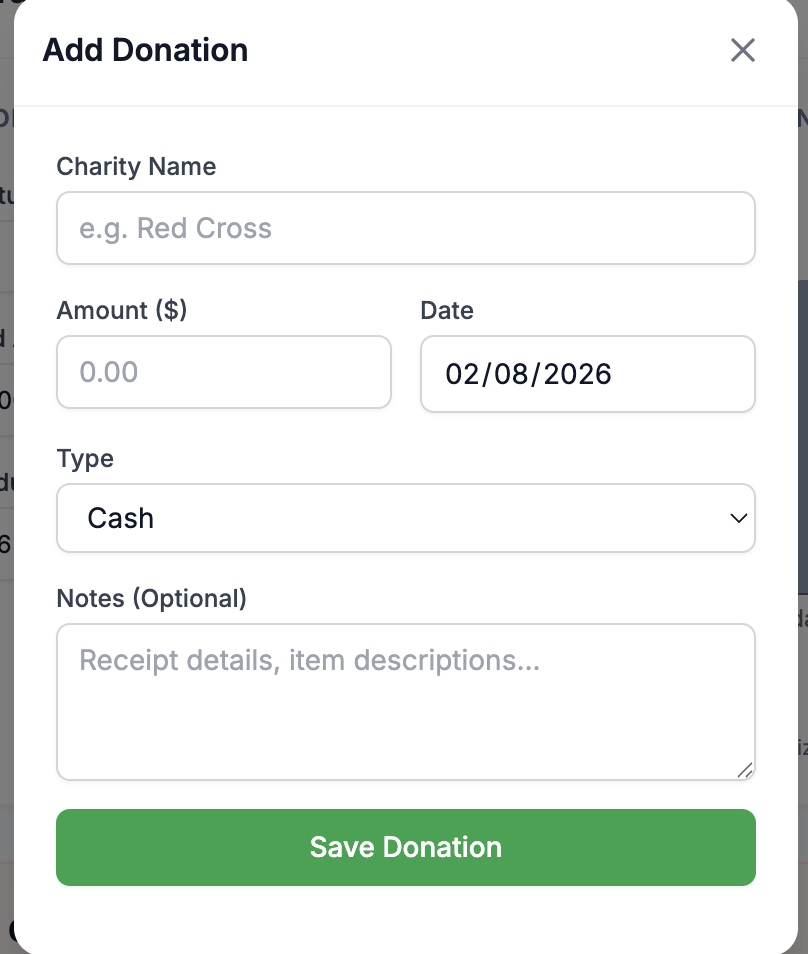Open the Type dropdown showing Cash
808x954 pixels.
tap(406, 518)
